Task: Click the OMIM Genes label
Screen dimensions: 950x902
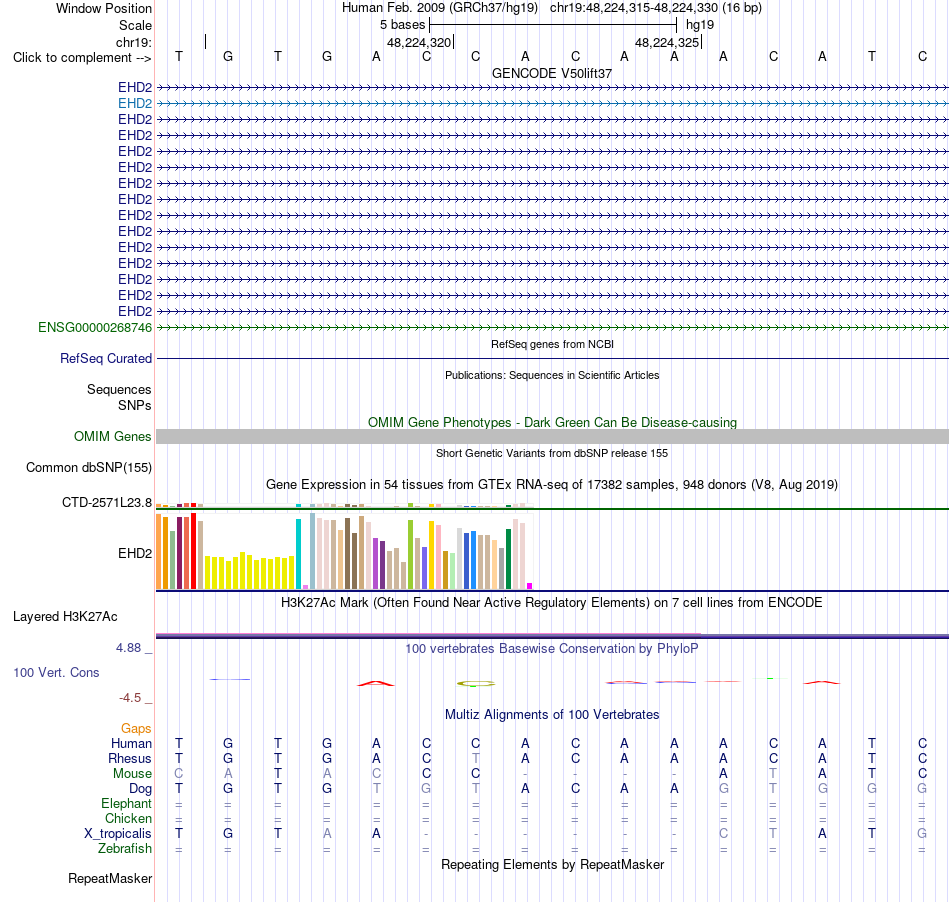Action: pyautogui.click(x=112, y=437)
